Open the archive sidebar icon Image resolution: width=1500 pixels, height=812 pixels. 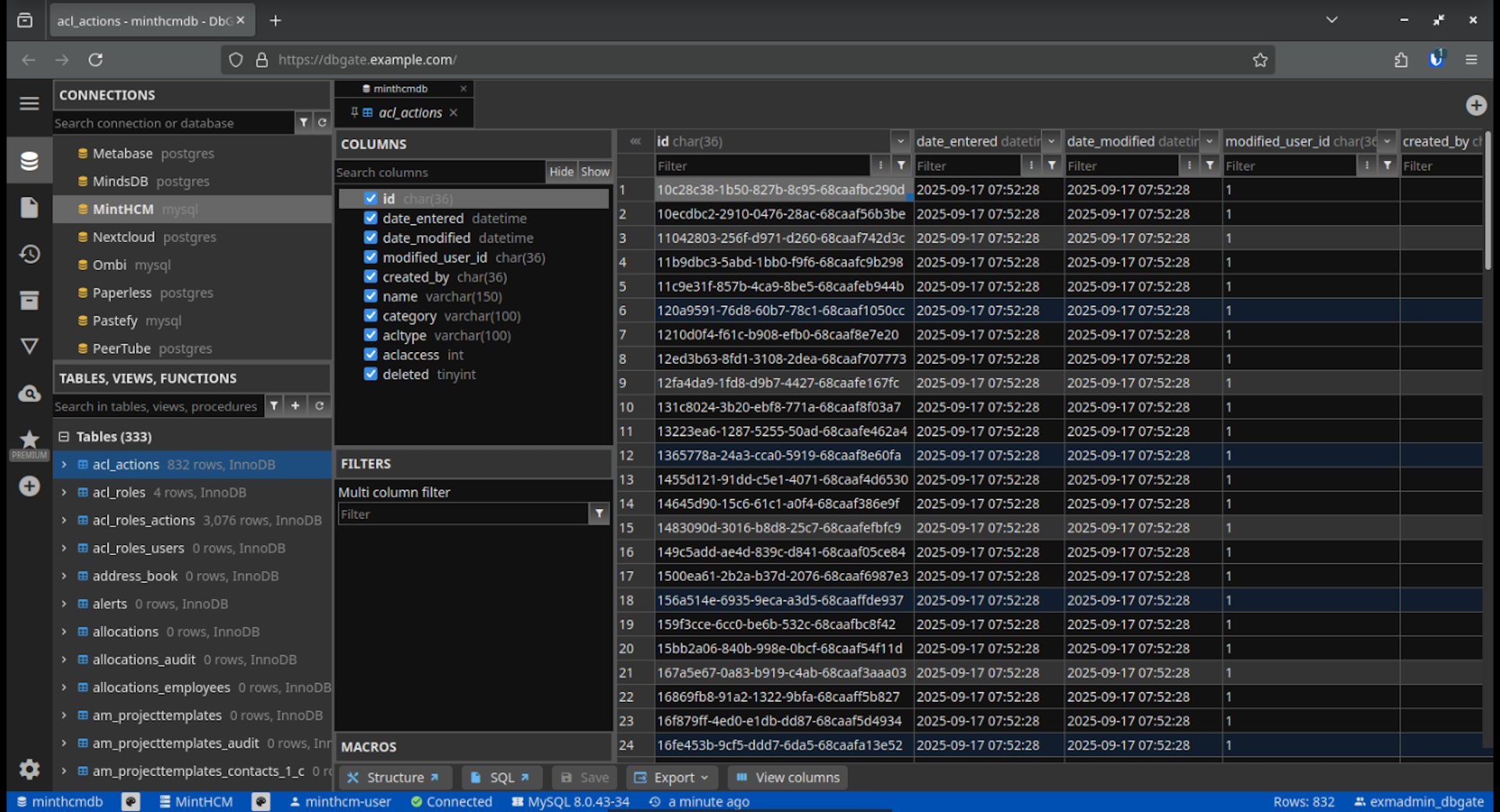[x=30, y=301]
